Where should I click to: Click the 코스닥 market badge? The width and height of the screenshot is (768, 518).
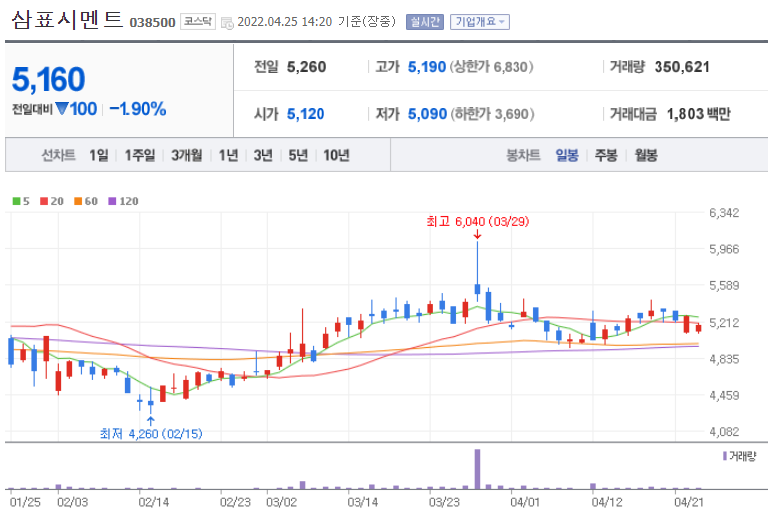tap(198, 22)
